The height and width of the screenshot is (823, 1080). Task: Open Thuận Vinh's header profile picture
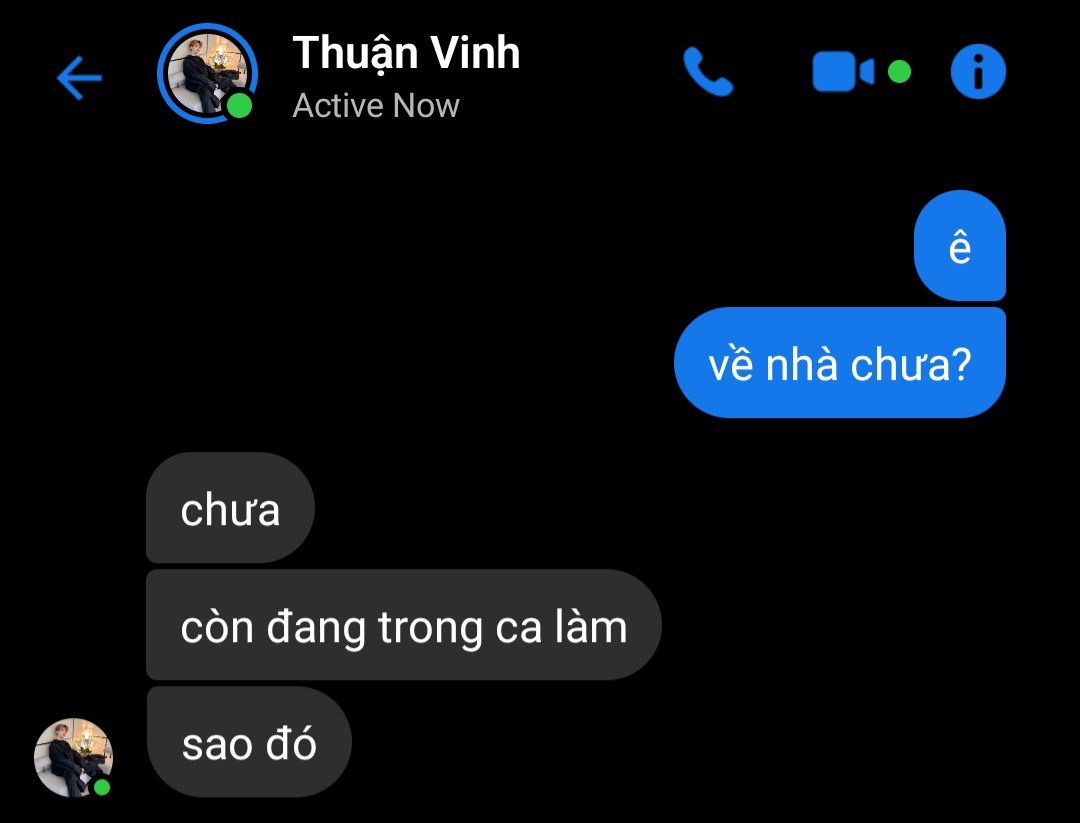207,74
